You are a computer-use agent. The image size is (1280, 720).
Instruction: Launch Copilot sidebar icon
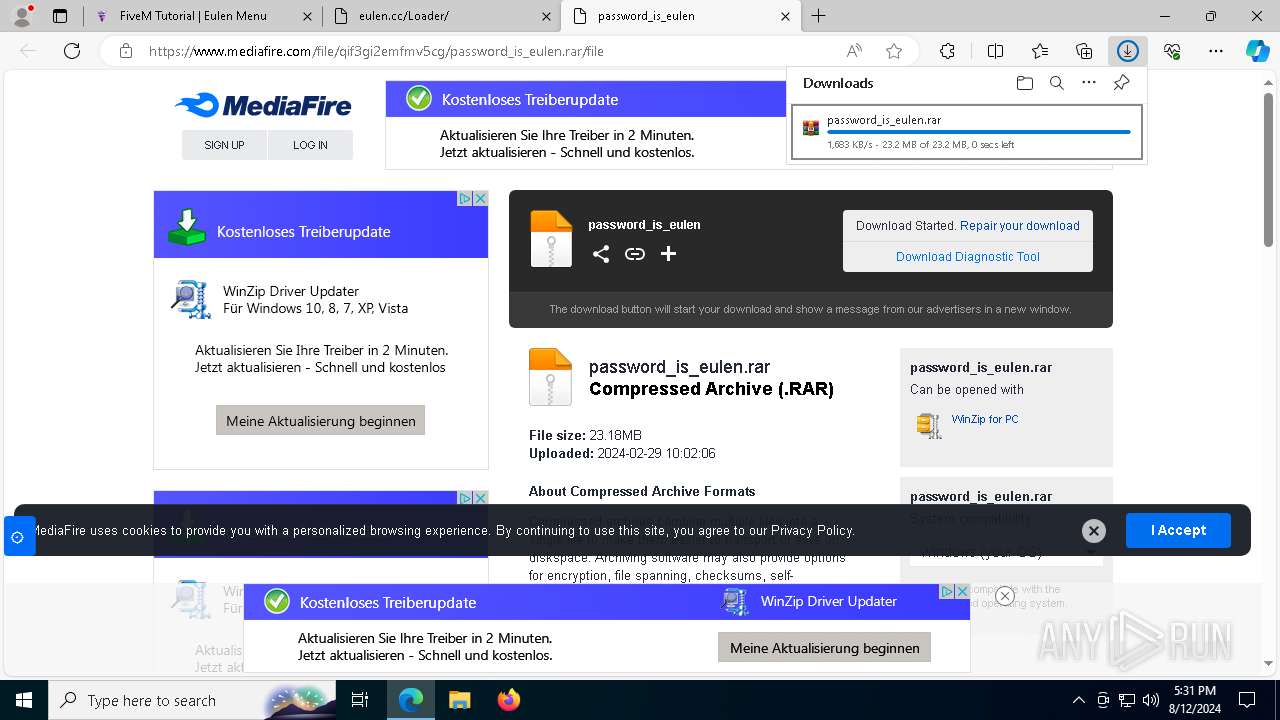click(x=1257, y=51)
